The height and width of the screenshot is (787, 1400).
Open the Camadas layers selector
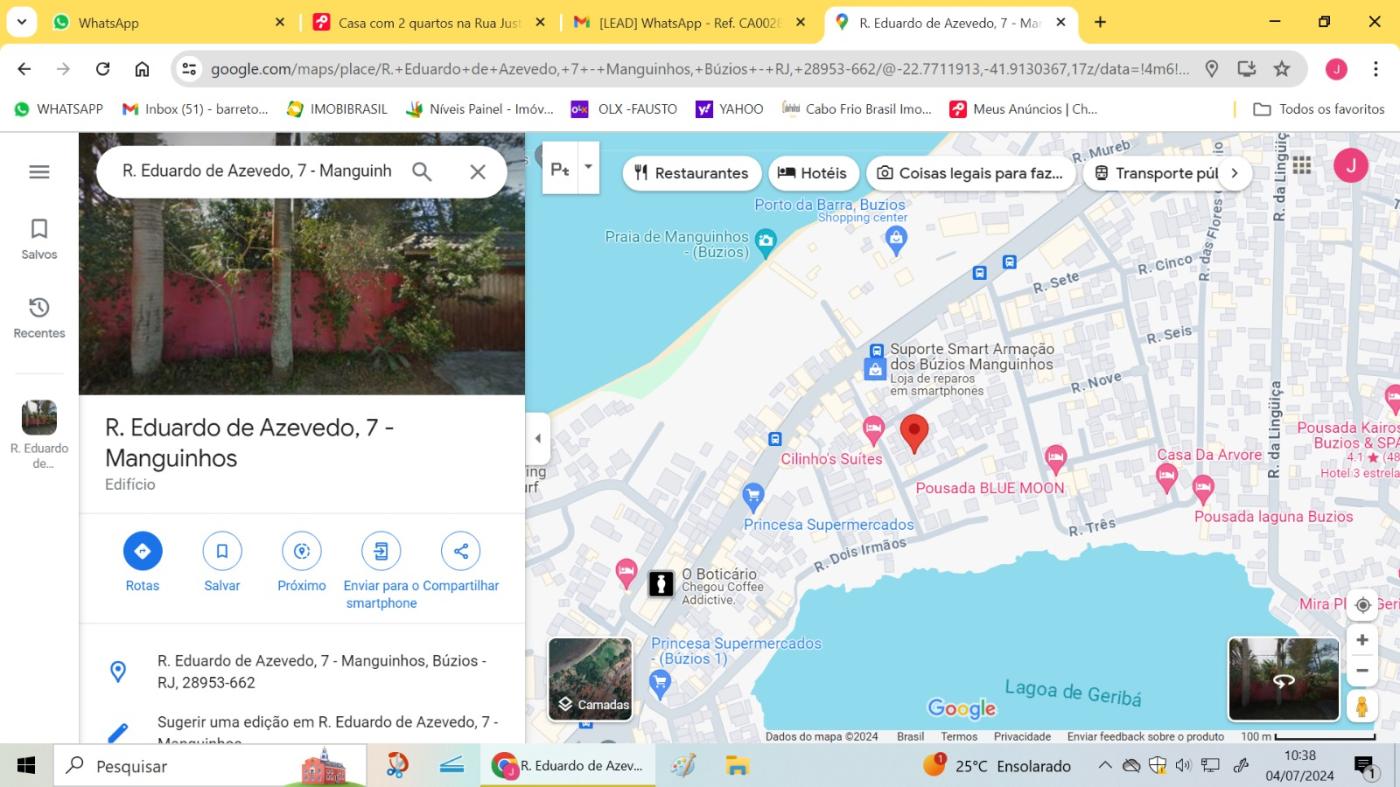click(x=590, y=679)
